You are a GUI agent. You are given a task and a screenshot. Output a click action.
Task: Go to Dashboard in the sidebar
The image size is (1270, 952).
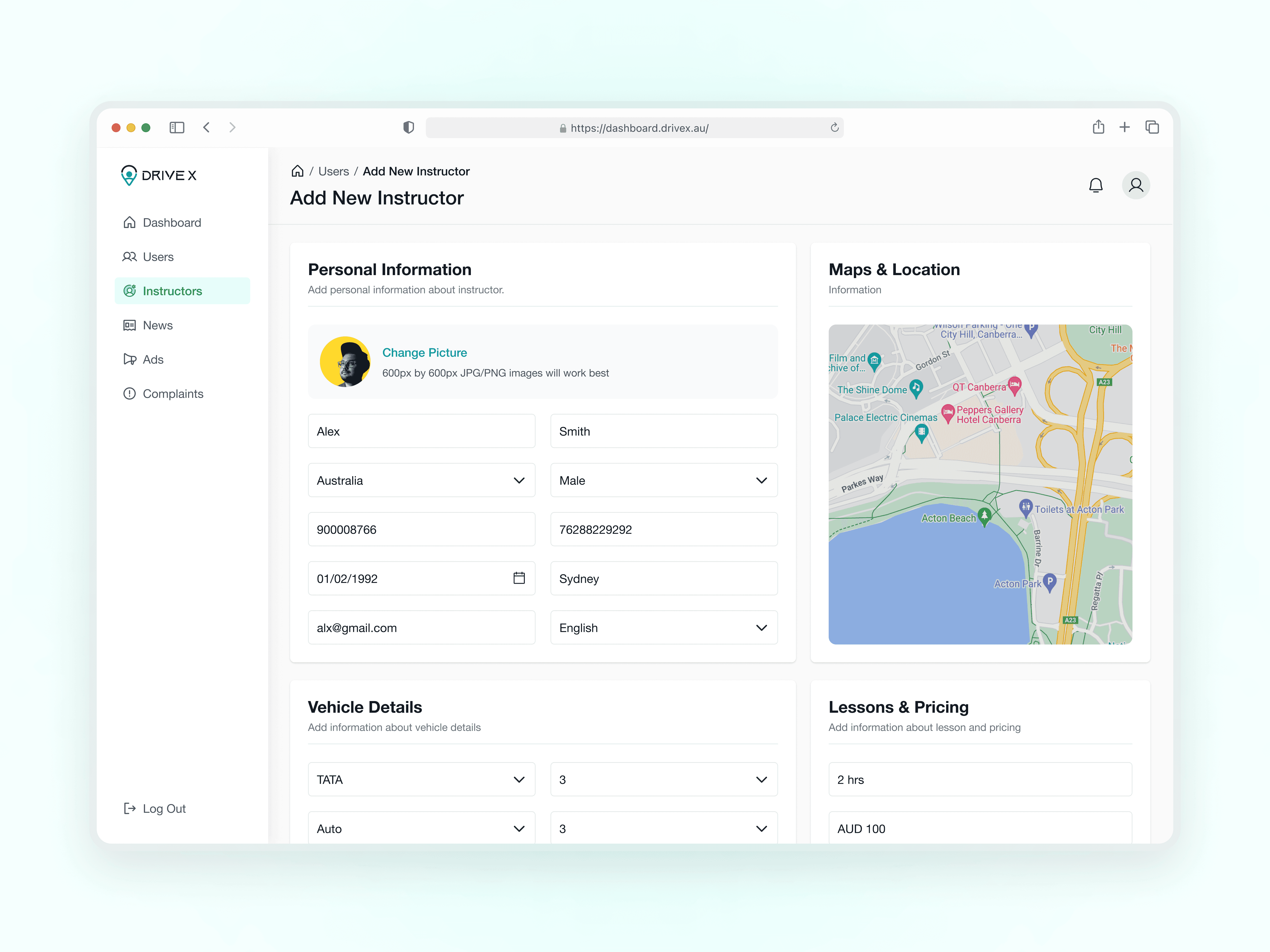(x=172, y=223)
